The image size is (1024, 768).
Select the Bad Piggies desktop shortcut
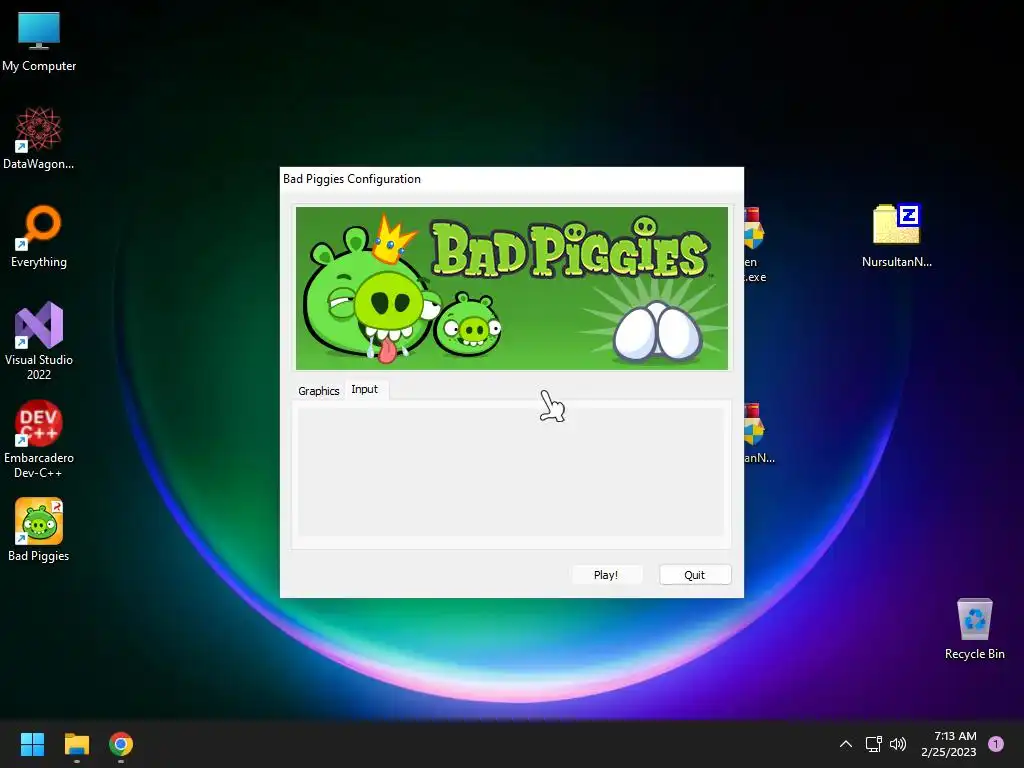pyautogui.click(x=39, y=530)
